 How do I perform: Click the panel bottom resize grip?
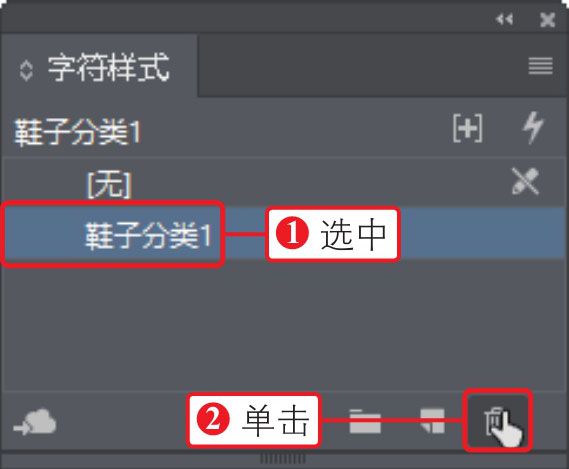283,458
